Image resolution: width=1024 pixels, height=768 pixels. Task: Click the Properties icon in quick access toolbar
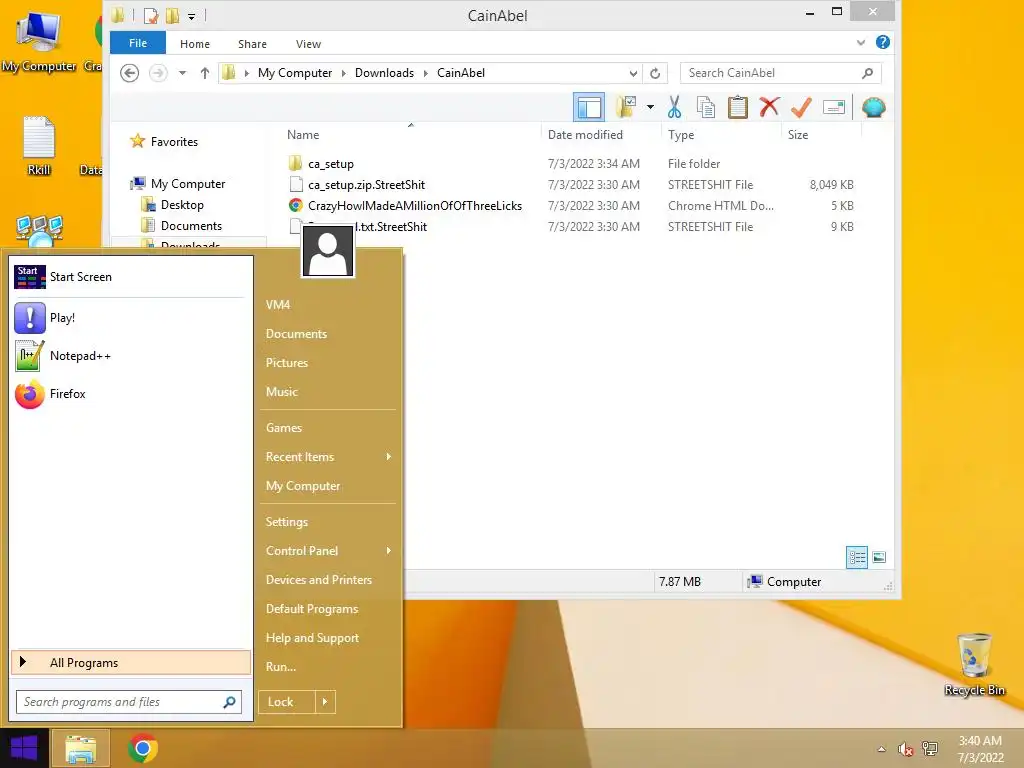(x=151, y=15)
